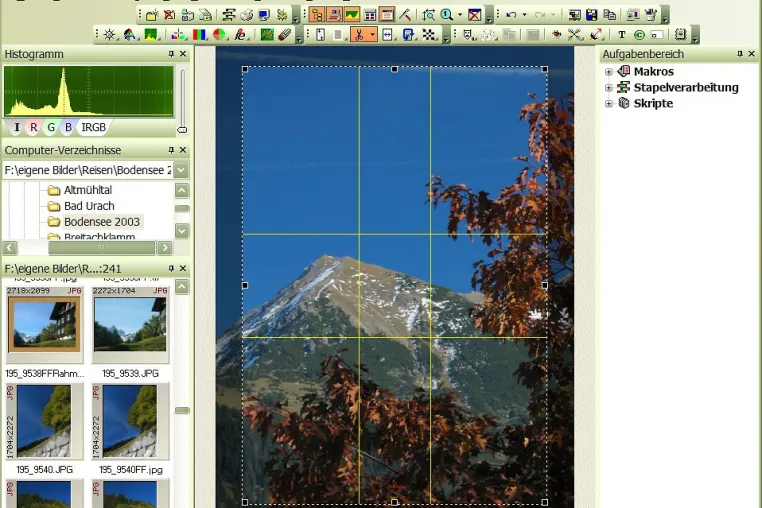Click the eraser brush icon
This screenshot has height=508, width=762.
click(x=285, y=35)
